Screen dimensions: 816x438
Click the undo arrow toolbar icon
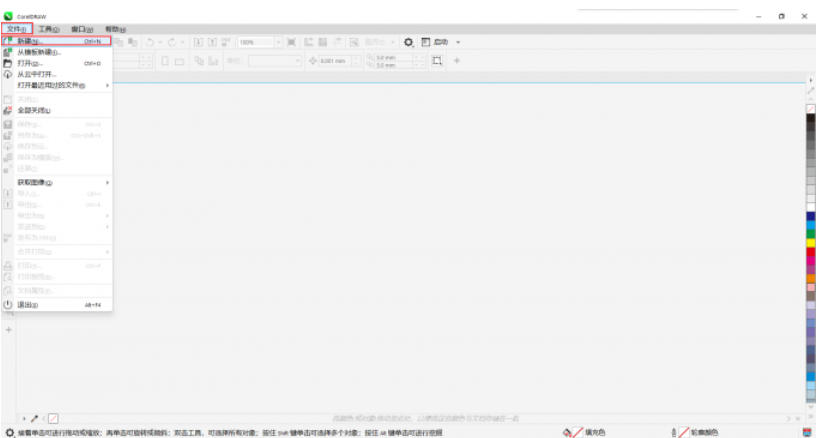click(x=150, y=42)
